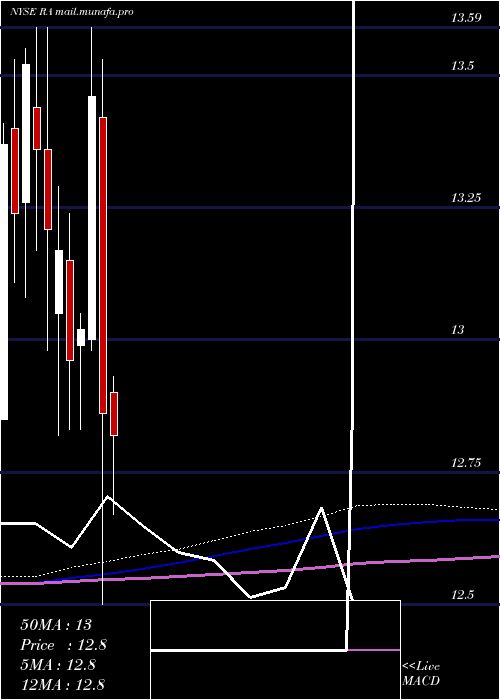Viewport: 500px width, 700px height.
Task: Click the 13 price axis label
Action: tap(458, 330)
